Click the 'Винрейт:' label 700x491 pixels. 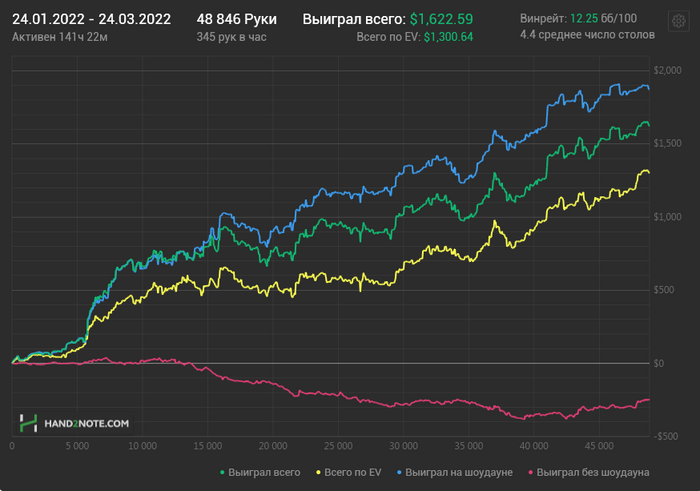[x=543, y=18]
